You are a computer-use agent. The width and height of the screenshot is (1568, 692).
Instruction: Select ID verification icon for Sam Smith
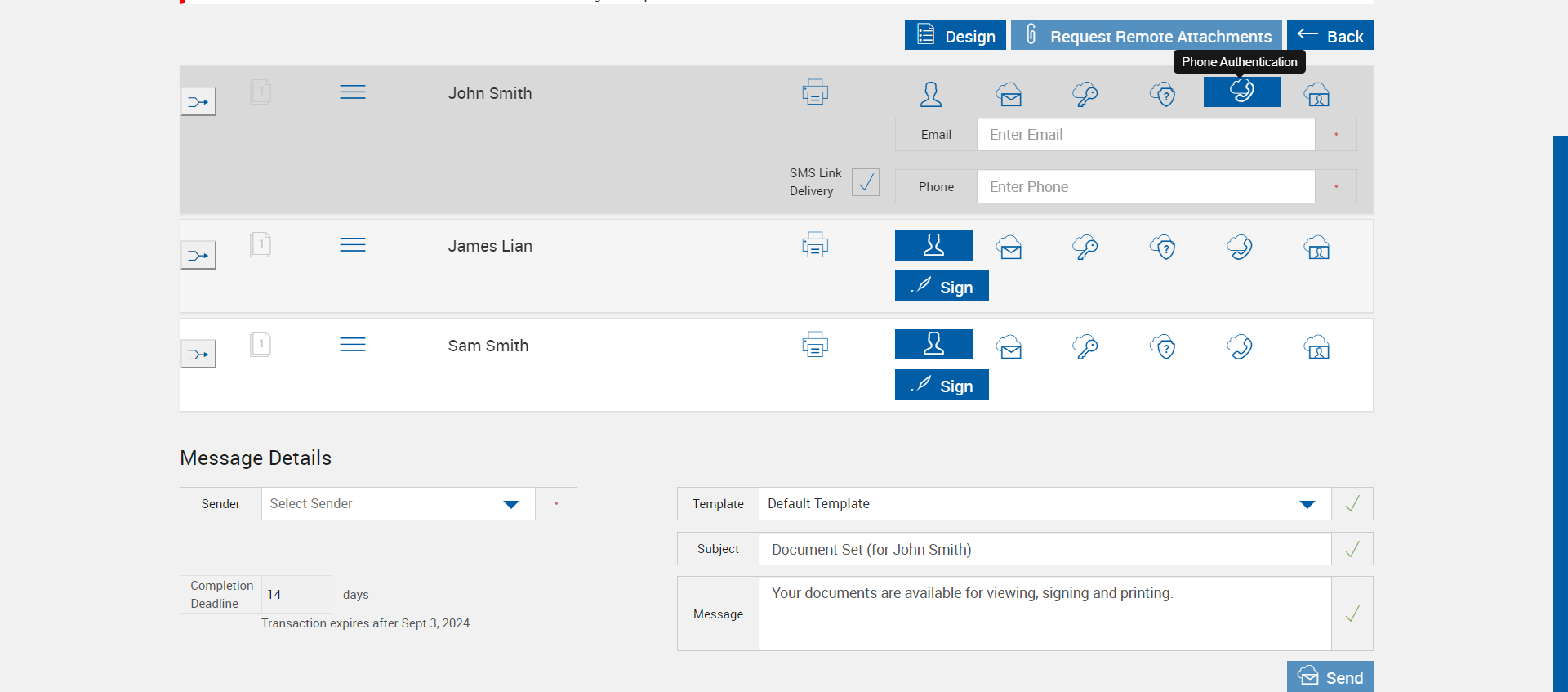tap(1316, 347)
